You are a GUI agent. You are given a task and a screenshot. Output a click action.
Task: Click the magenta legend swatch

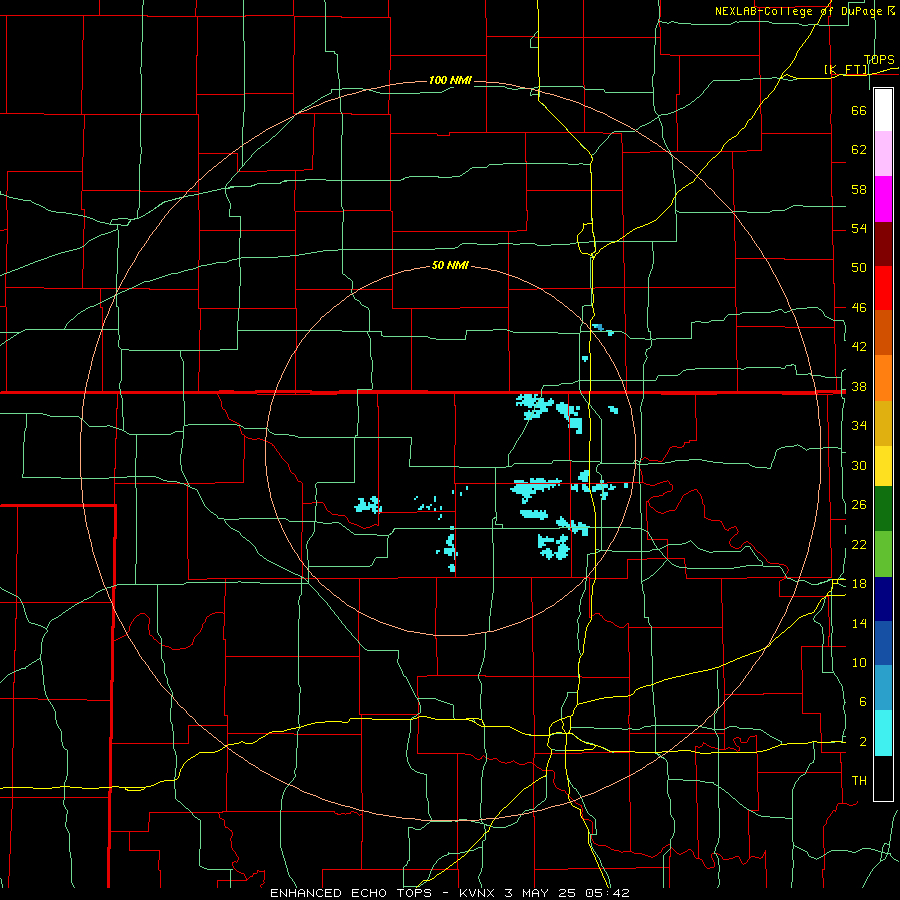883,199
